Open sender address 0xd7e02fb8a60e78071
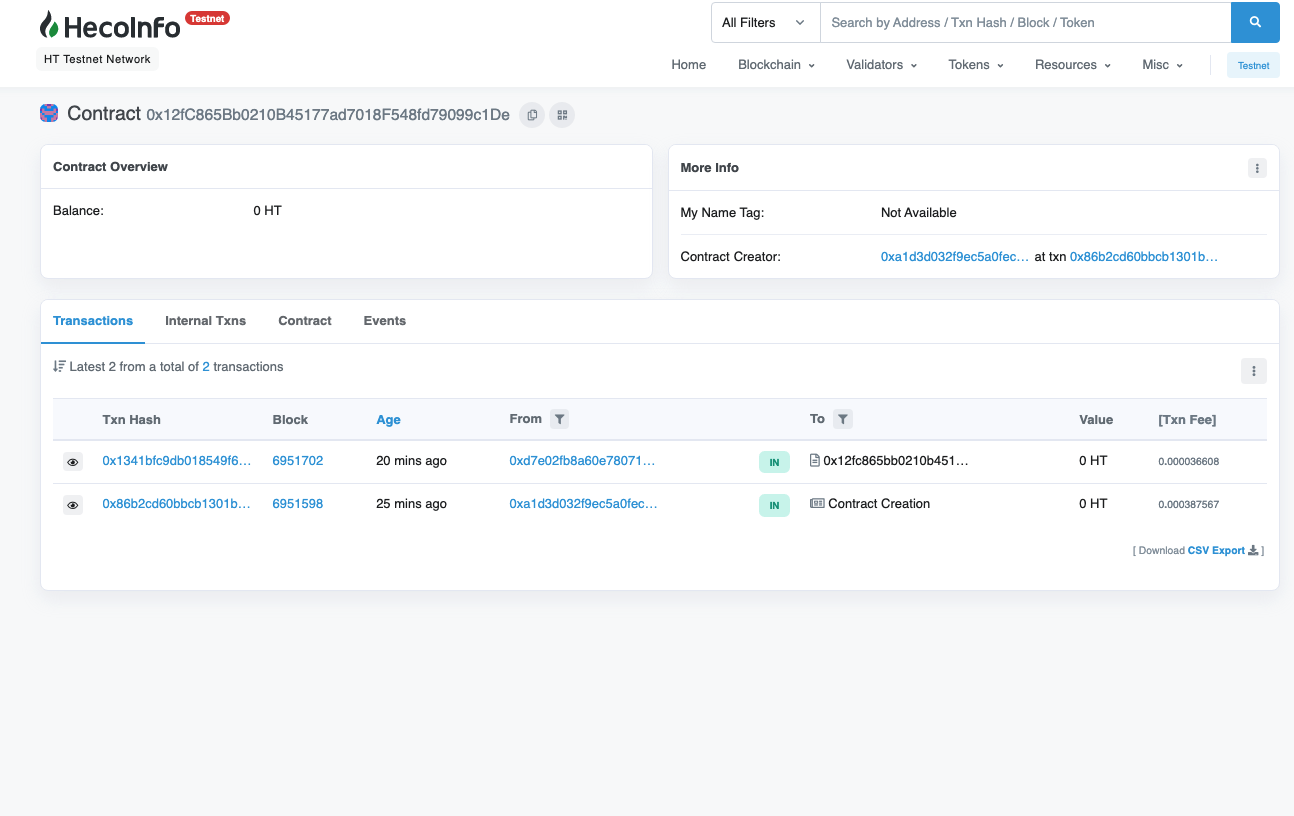1294x816 pixels. coord(582,461)
